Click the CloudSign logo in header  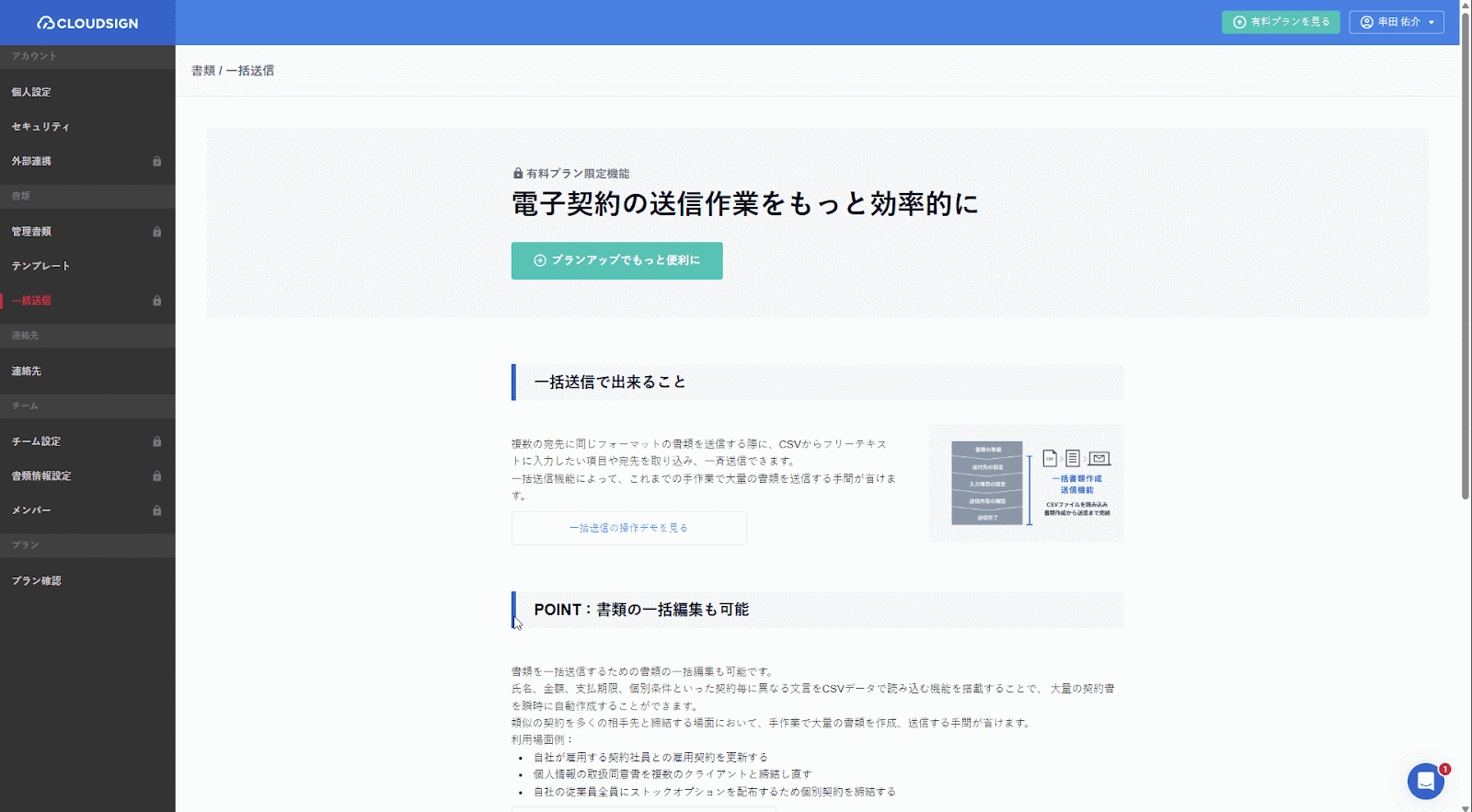[x=87, y=23]
